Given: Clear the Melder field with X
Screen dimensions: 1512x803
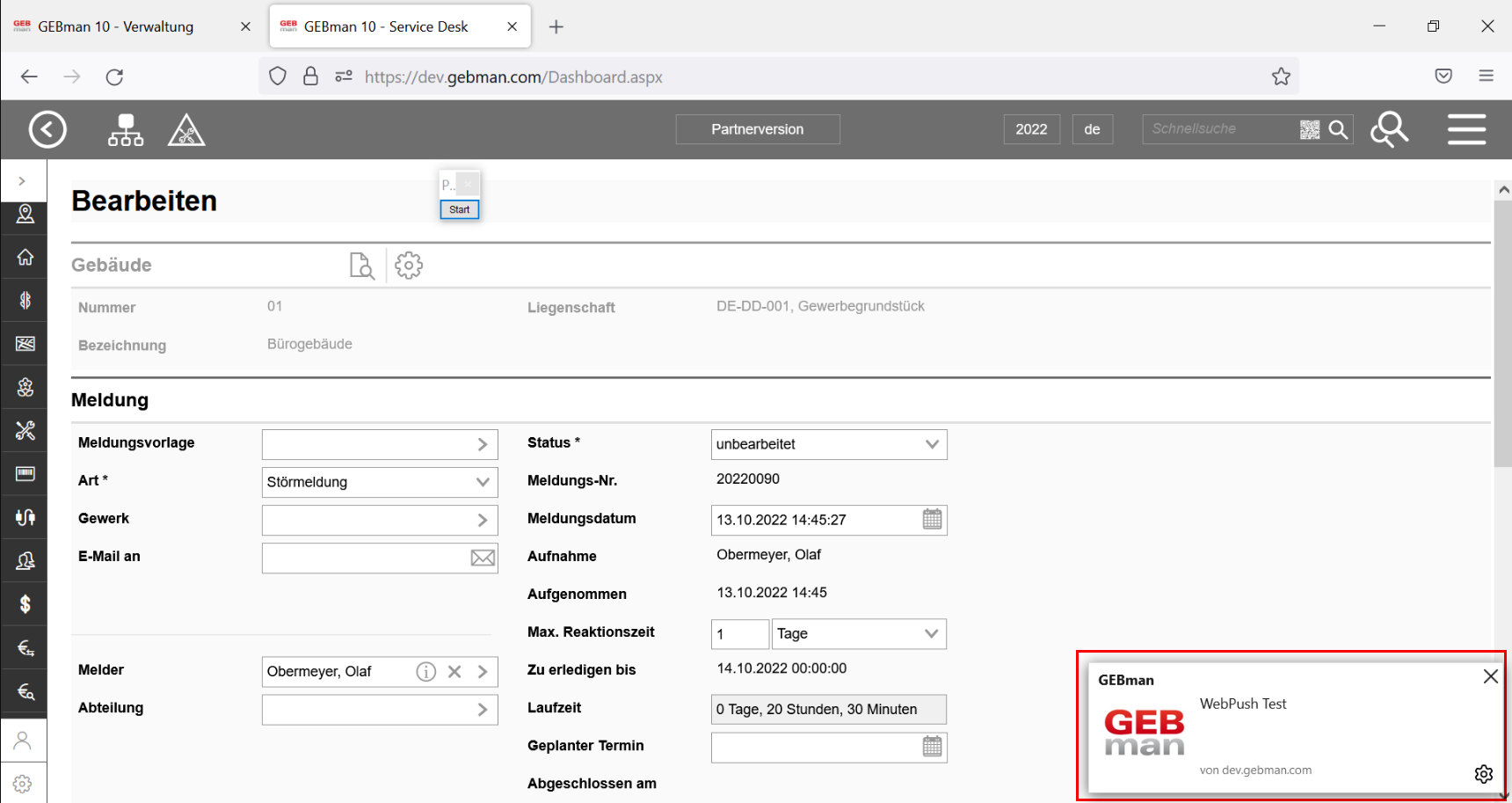Looking at the screenshot, I should pos(454,672).
